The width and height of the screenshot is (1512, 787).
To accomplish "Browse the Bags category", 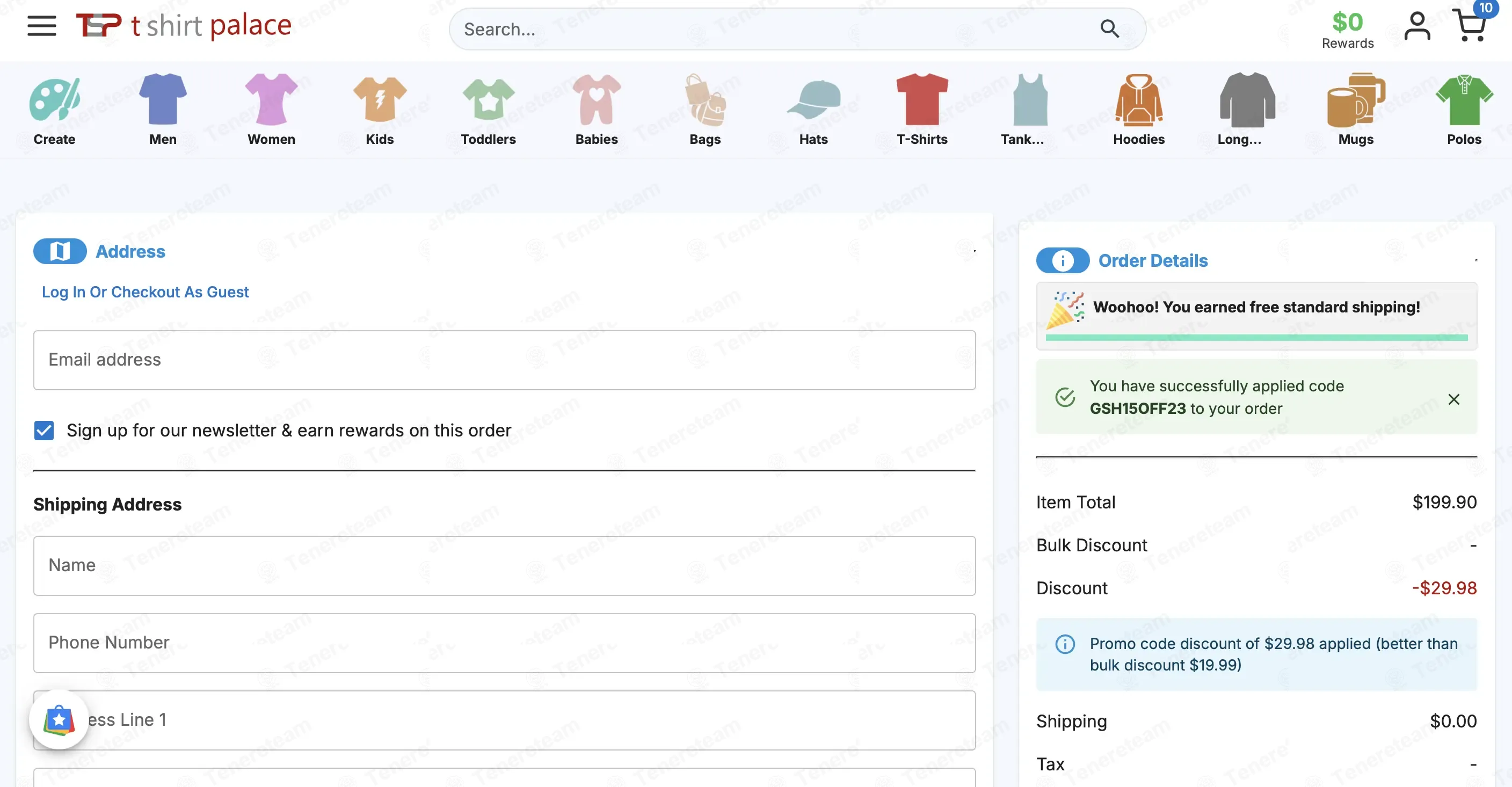I will point(705,109).
